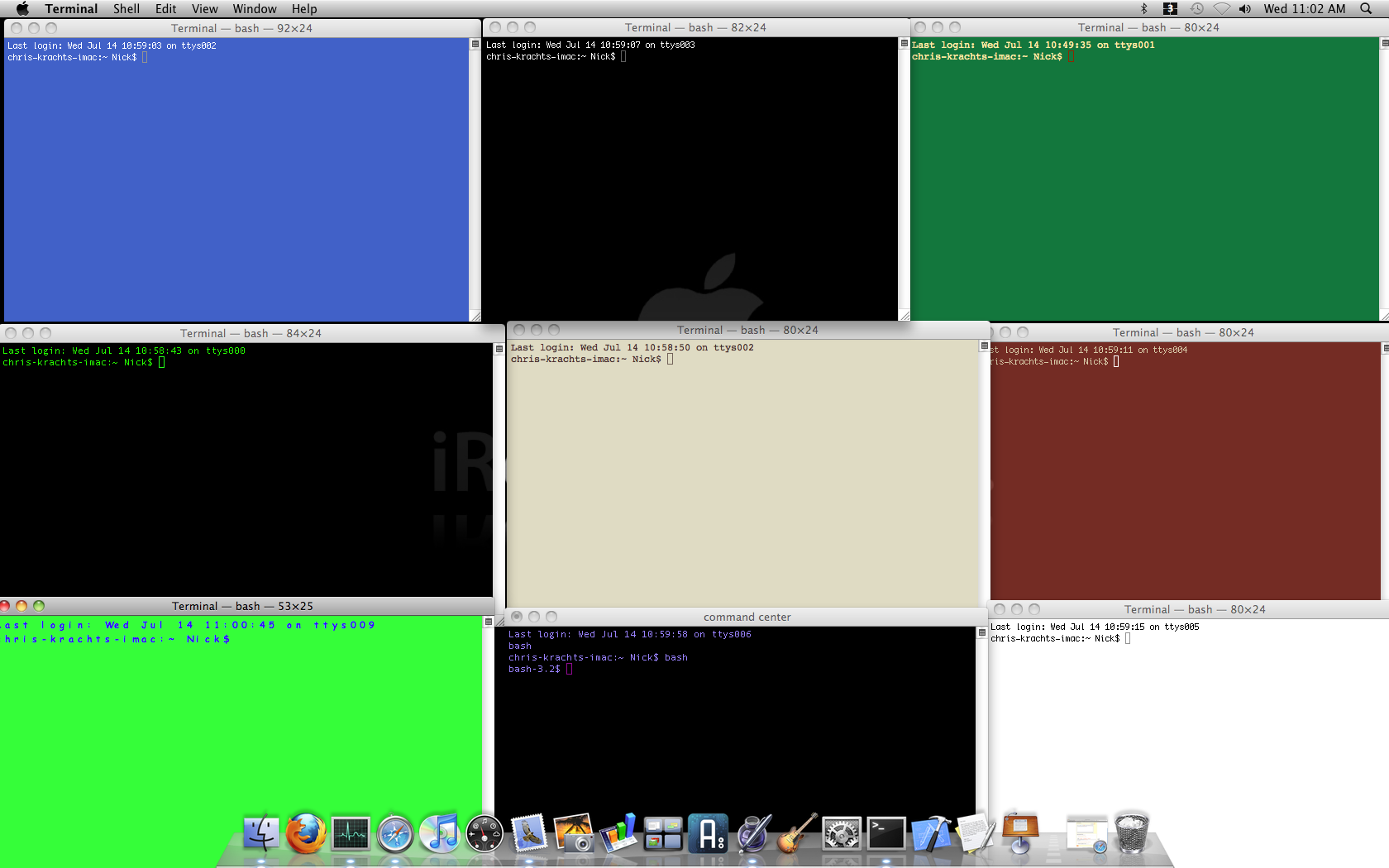Expand the Time Machine status menu

tap(1196, 9)
